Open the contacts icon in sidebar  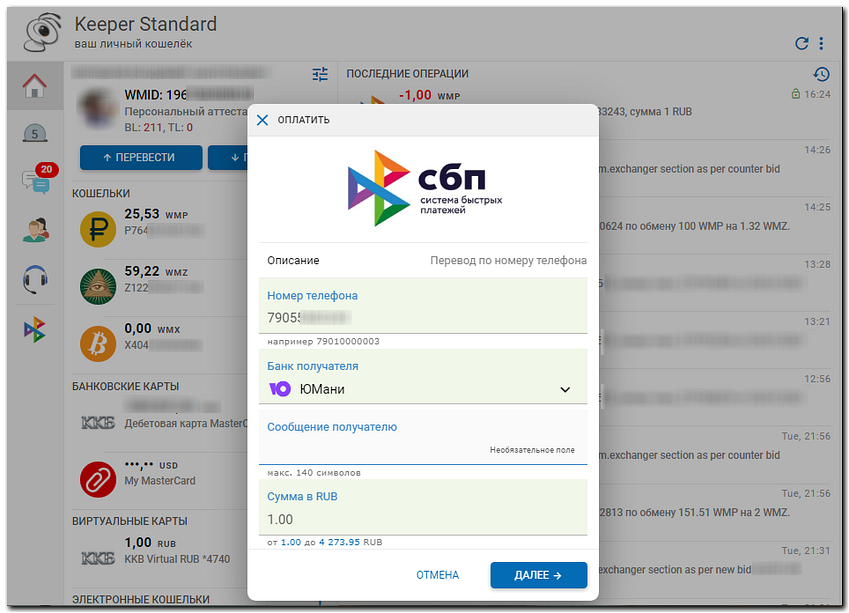point(35,230)
